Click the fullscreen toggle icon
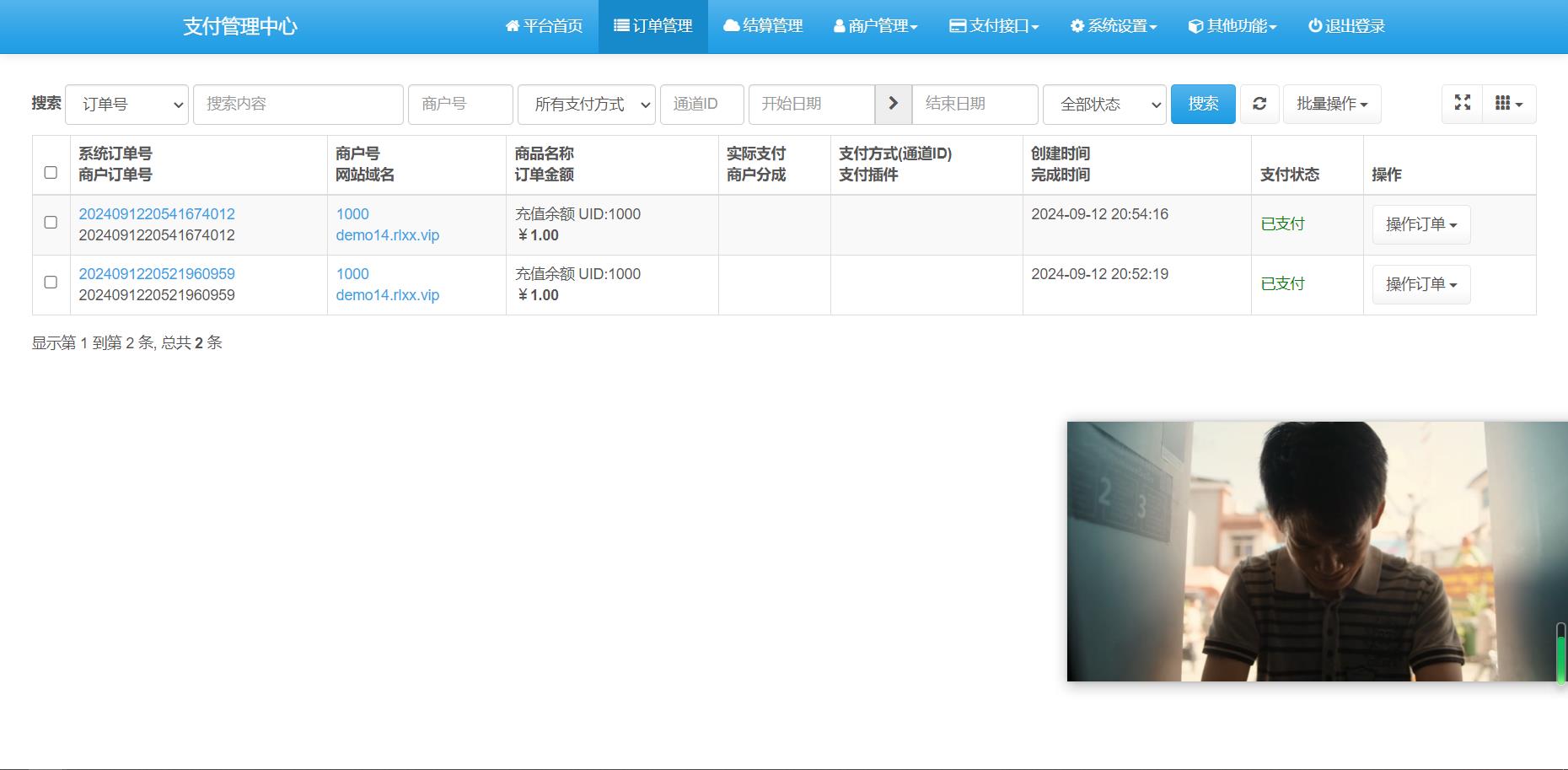Image resolution: width=1568 pixels, height=770 pixels. (1463, 103)
